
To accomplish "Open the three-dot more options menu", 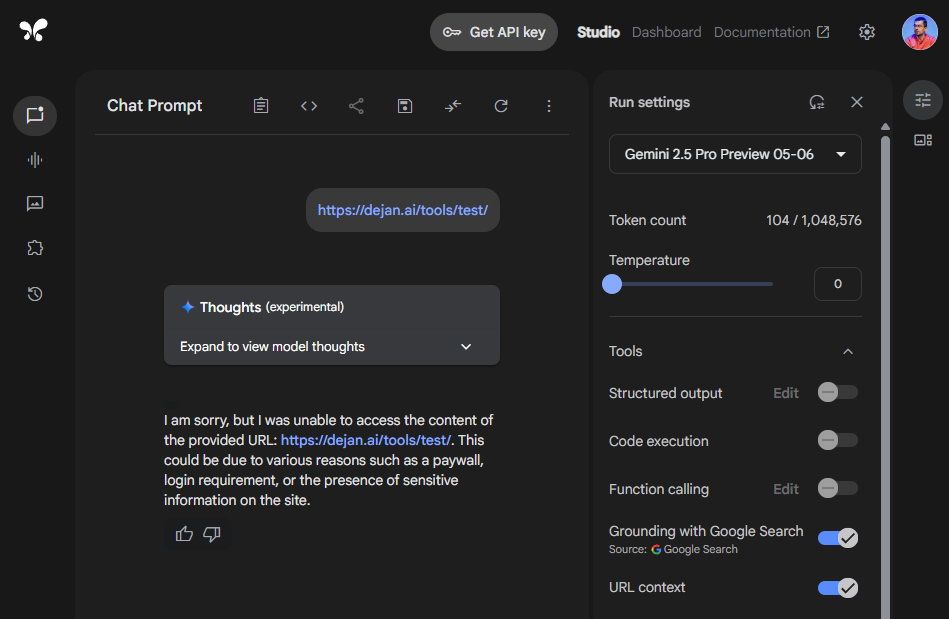I will [x=549, y=106].
